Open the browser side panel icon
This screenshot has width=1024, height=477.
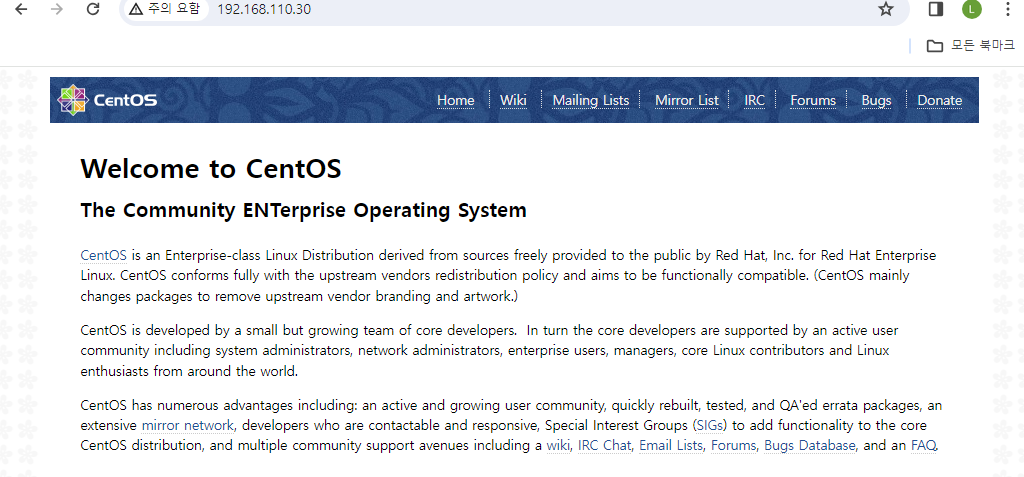[x=936, y=9]
